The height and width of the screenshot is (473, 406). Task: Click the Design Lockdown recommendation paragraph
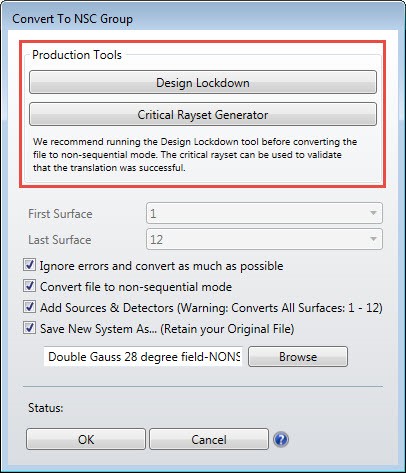195,155
